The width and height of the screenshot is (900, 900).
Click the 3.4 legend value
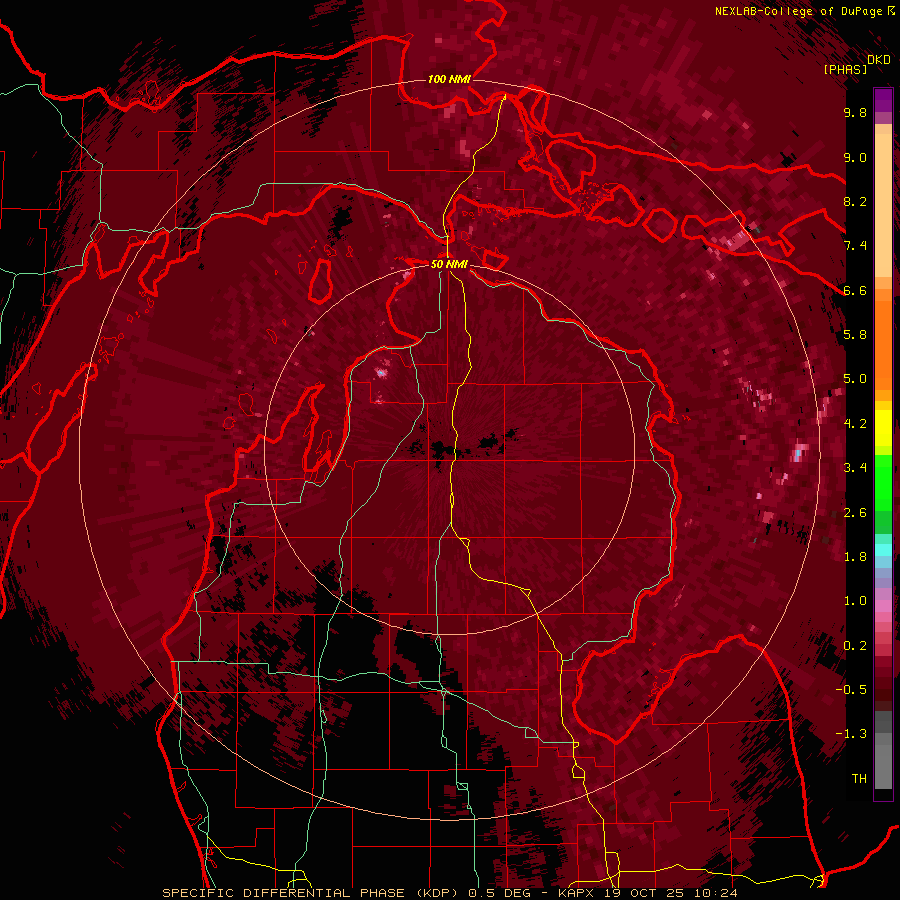tap(855, 468)
